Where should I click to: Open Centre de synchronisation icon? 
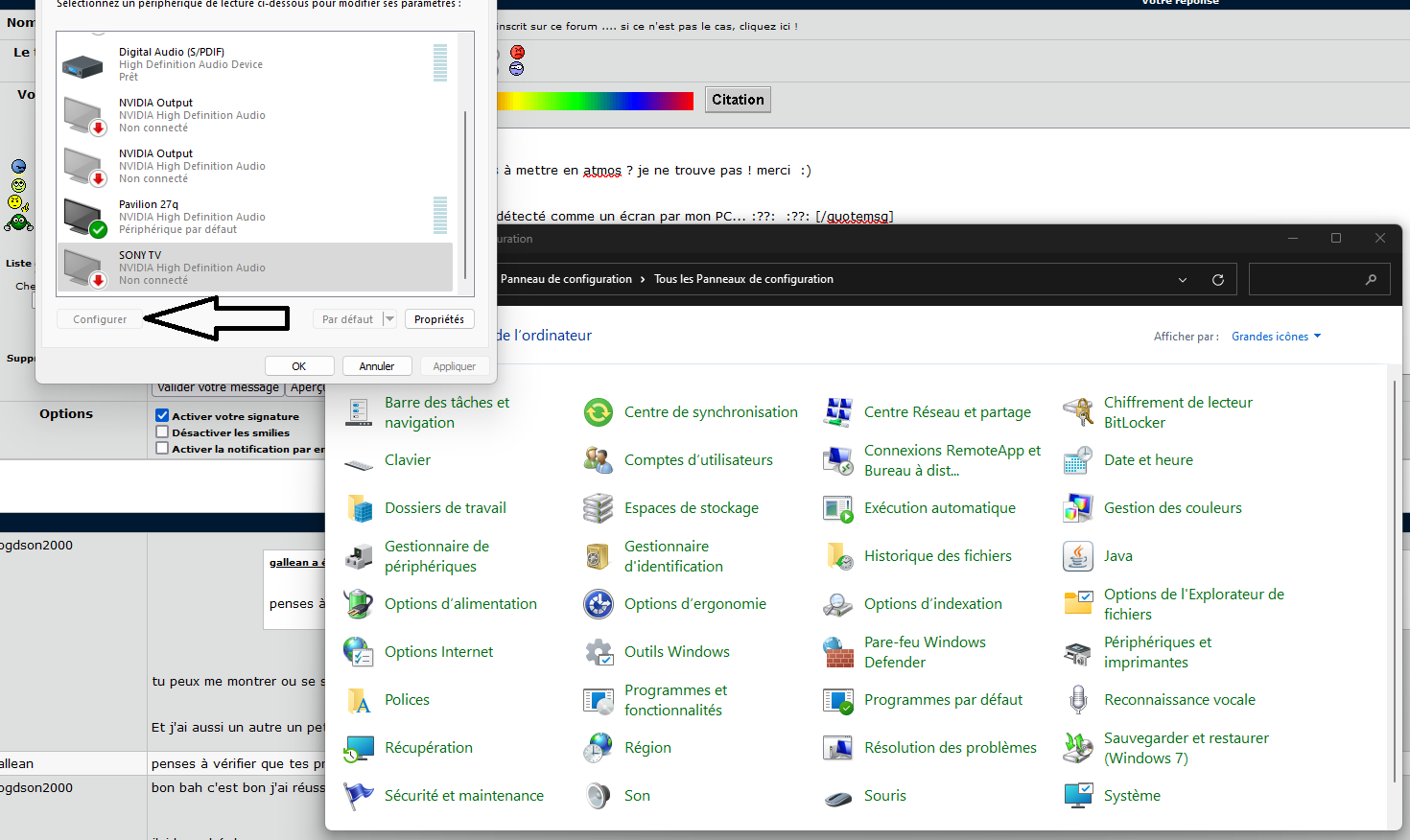click(599, 412)
